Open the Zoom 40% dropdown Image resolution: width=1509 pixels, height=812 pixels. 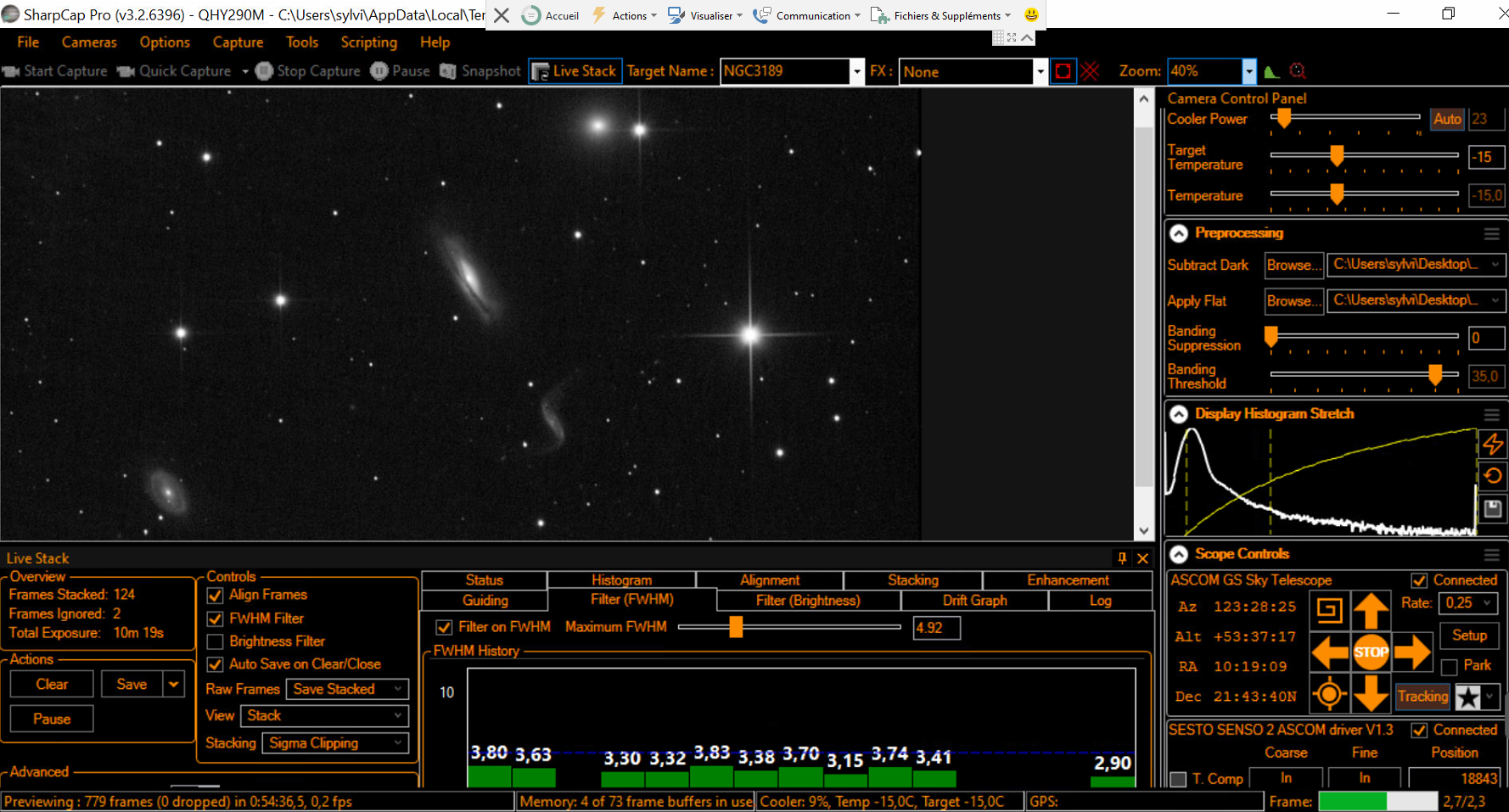coord(1248,71)
